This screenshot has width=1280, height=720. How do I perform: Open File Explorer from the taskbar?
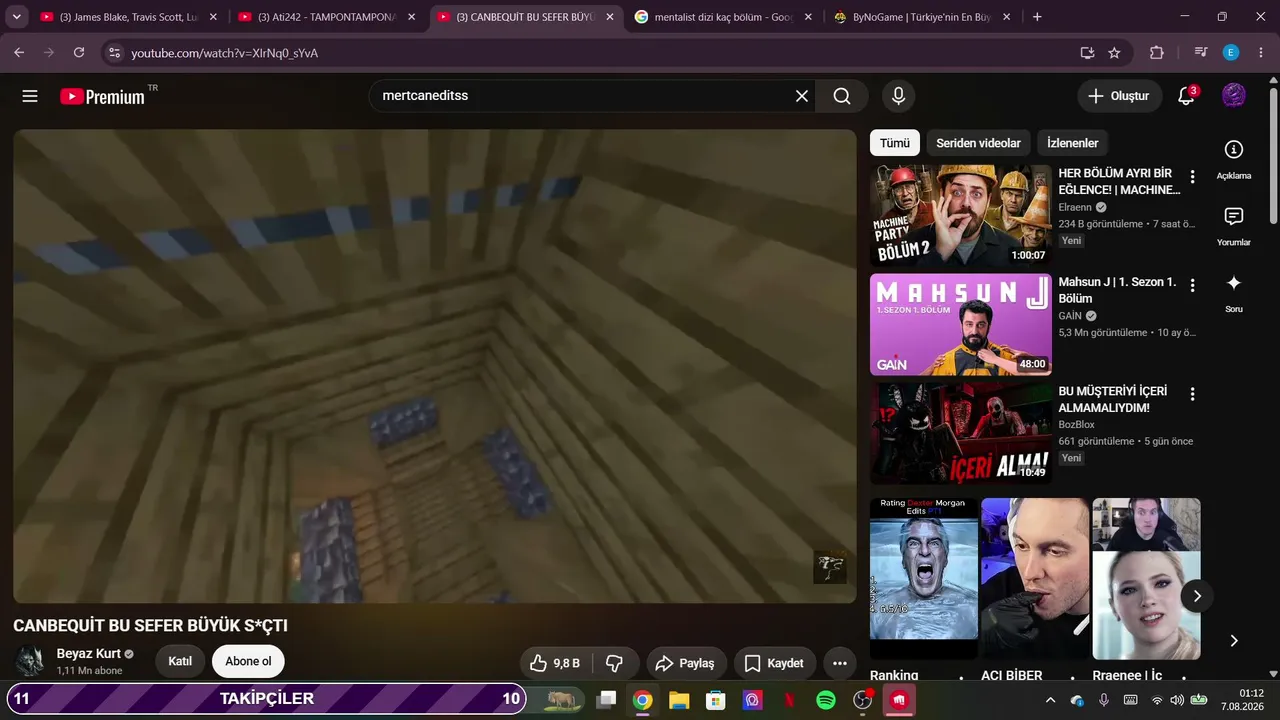[x=679, y=700]
